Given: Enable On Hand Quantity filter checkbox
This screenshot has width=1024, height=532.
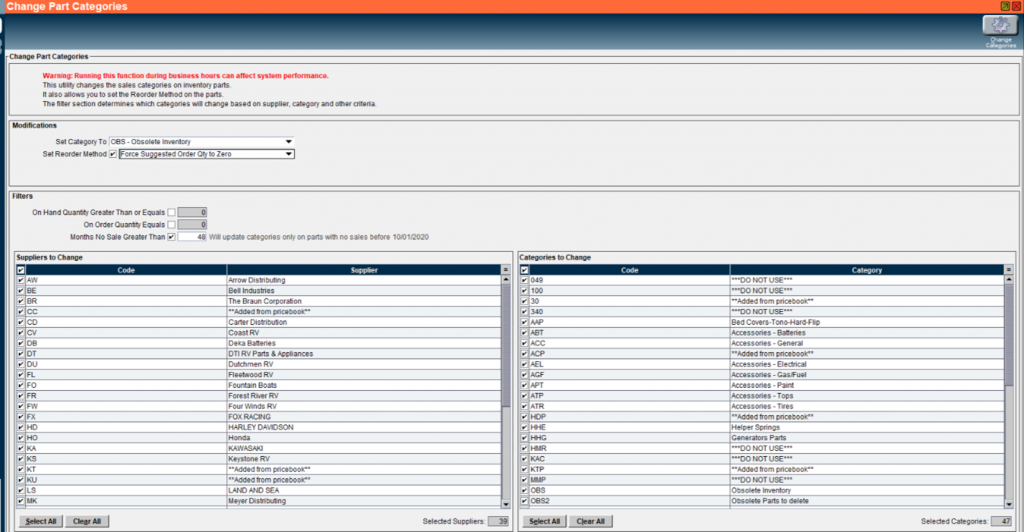Looking at the screenshot, I should (x=171, y=212).
